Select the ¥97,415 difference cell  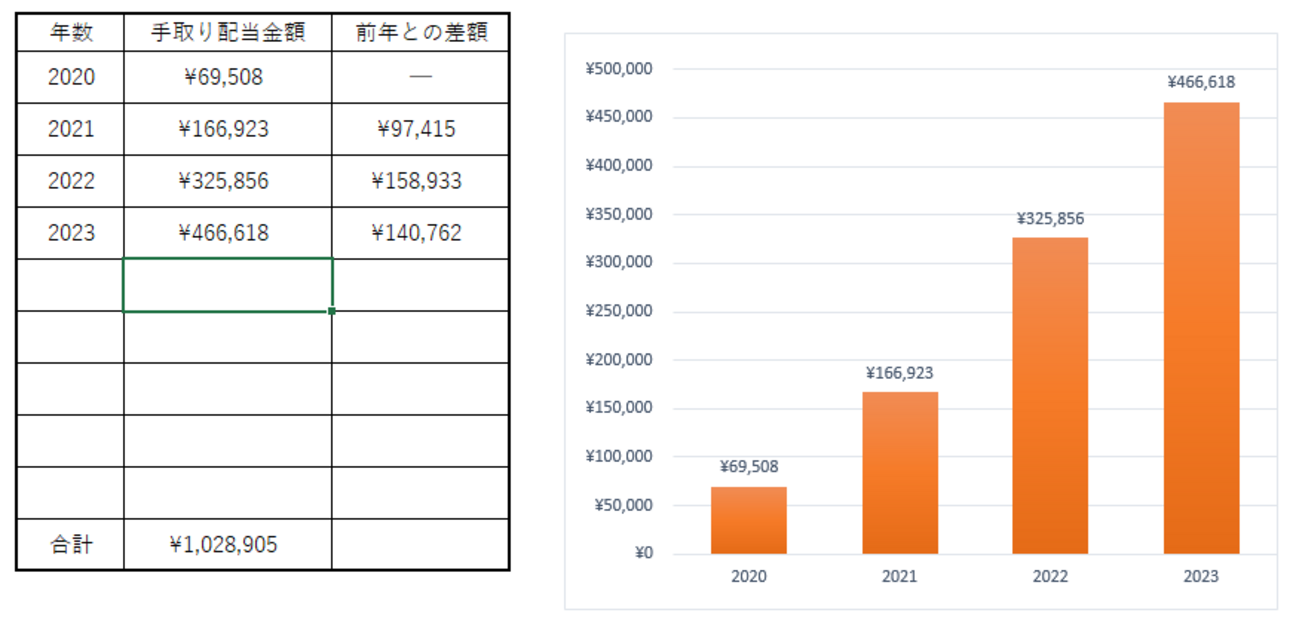(x=418, y=128)
